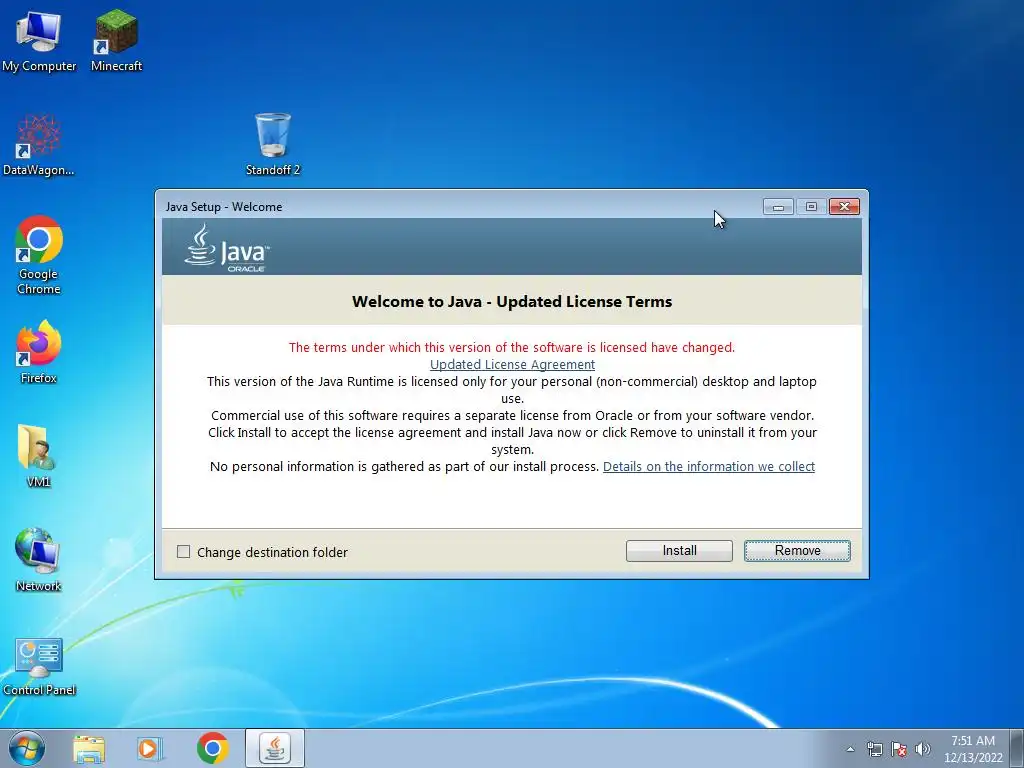
Task: Click the volume speaker tray icon
Action: click(923, 749)
